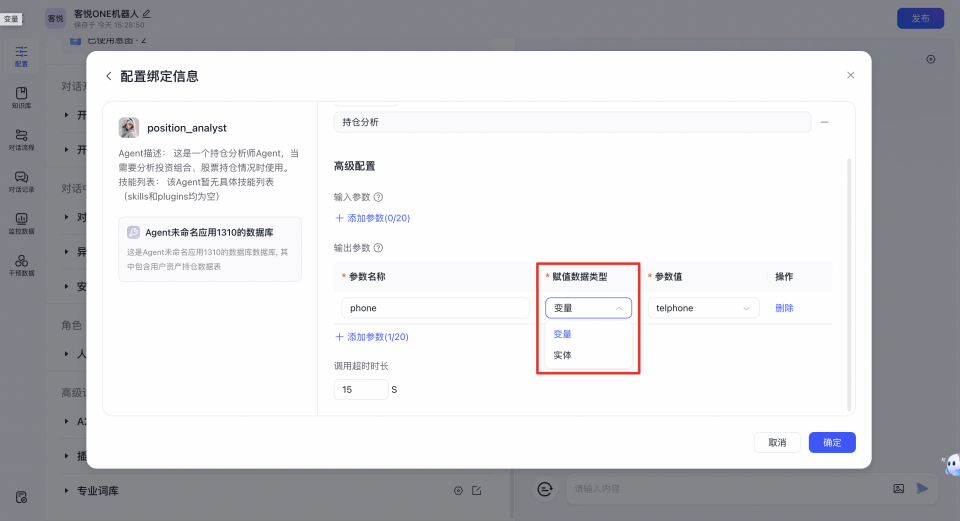Open the 赋值数据类型 dropdown showing 变量

point(588,308)
